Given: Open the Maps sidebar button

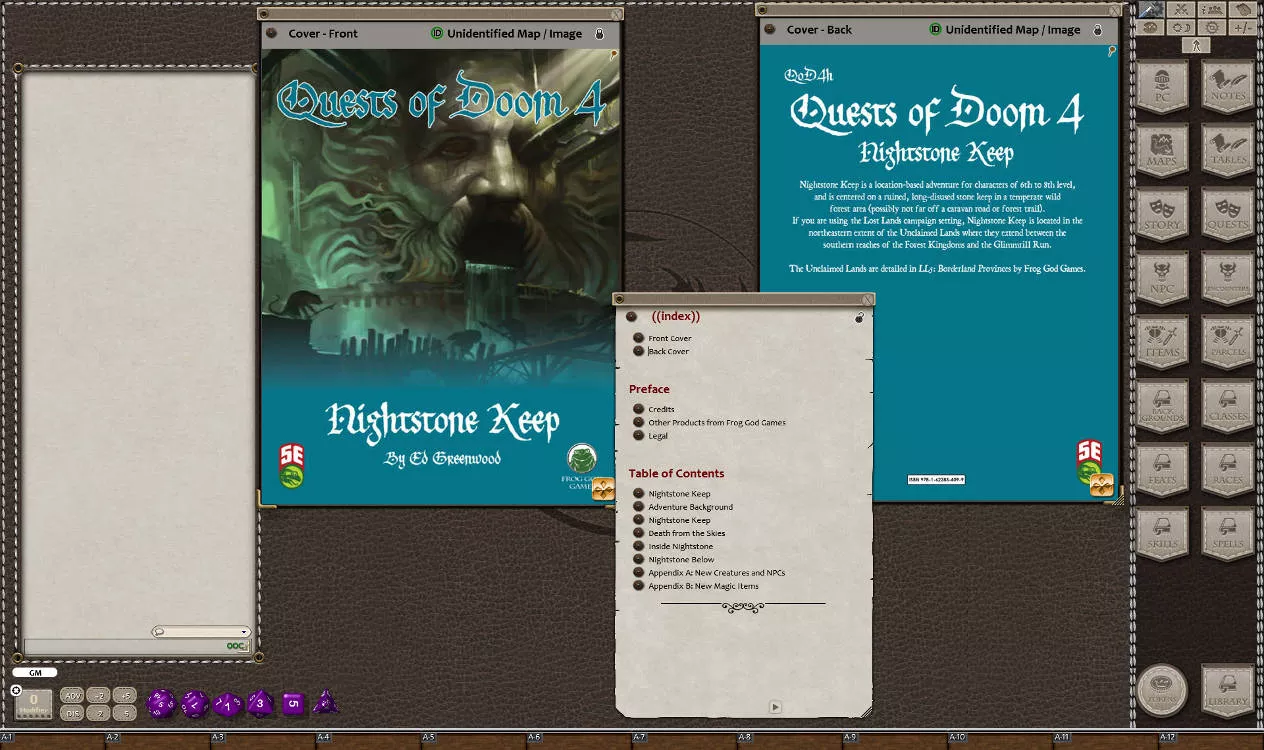Looking at the screenshot, I should click(1162, 150).
